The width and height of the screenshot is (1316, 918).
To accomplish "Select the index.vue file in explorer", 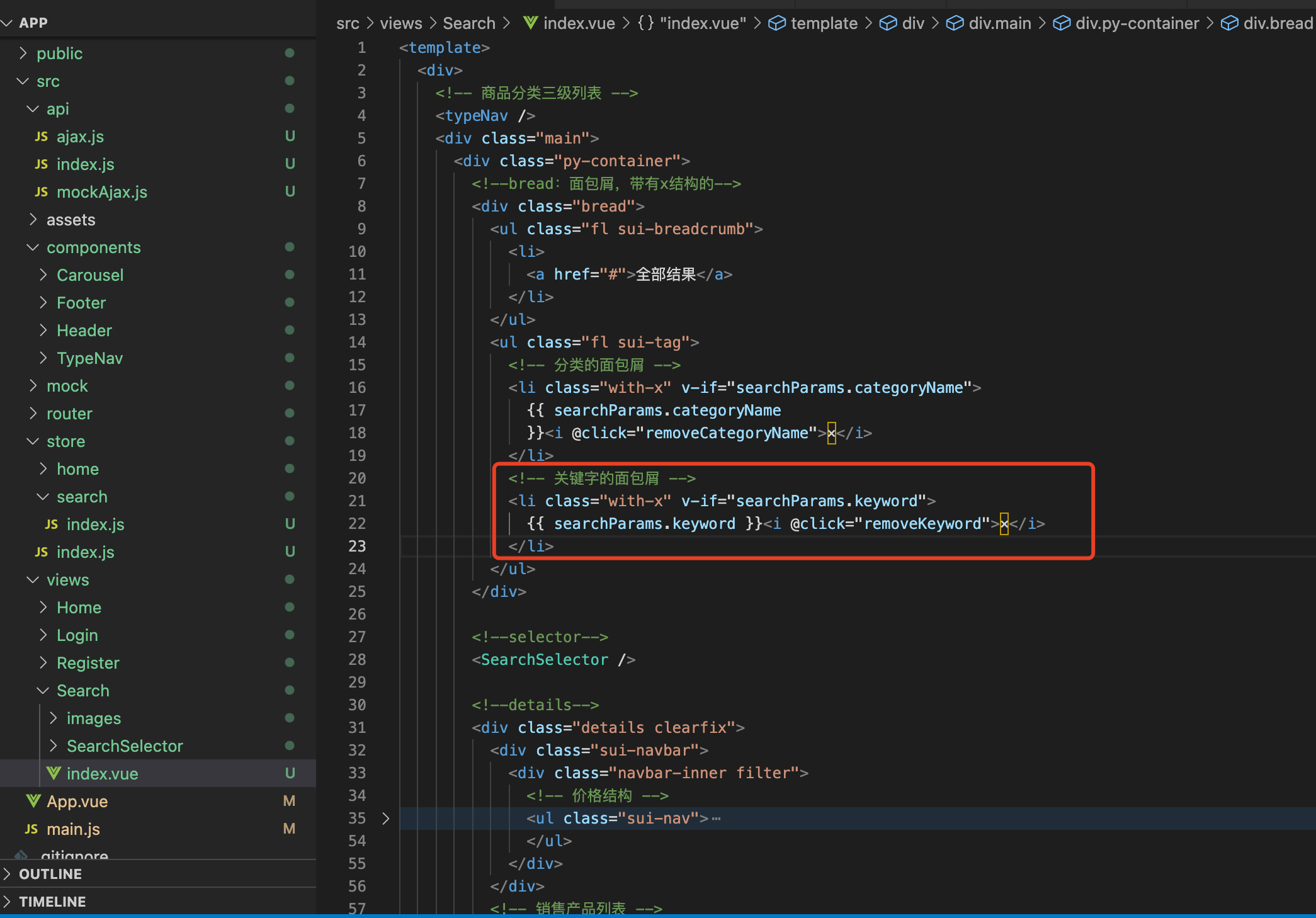I will point(102,774).
